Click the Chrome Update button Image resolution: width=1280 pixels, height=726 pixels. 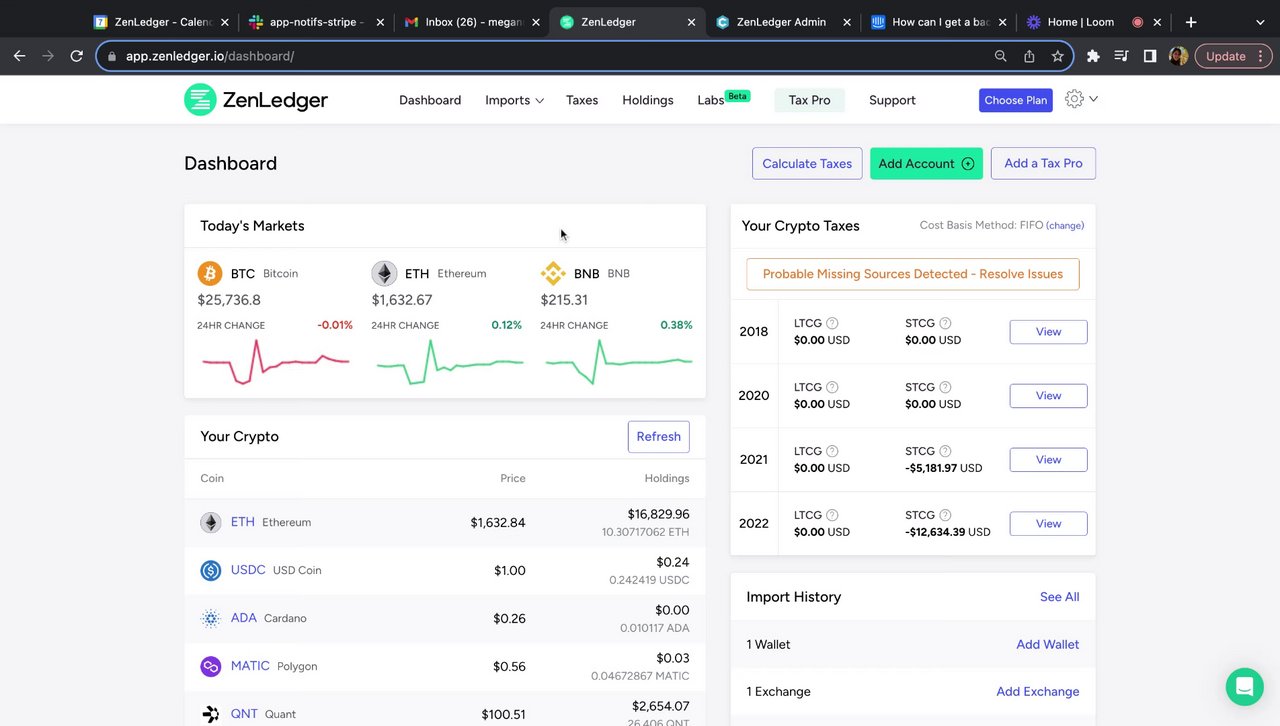(x=1232, y=56)
